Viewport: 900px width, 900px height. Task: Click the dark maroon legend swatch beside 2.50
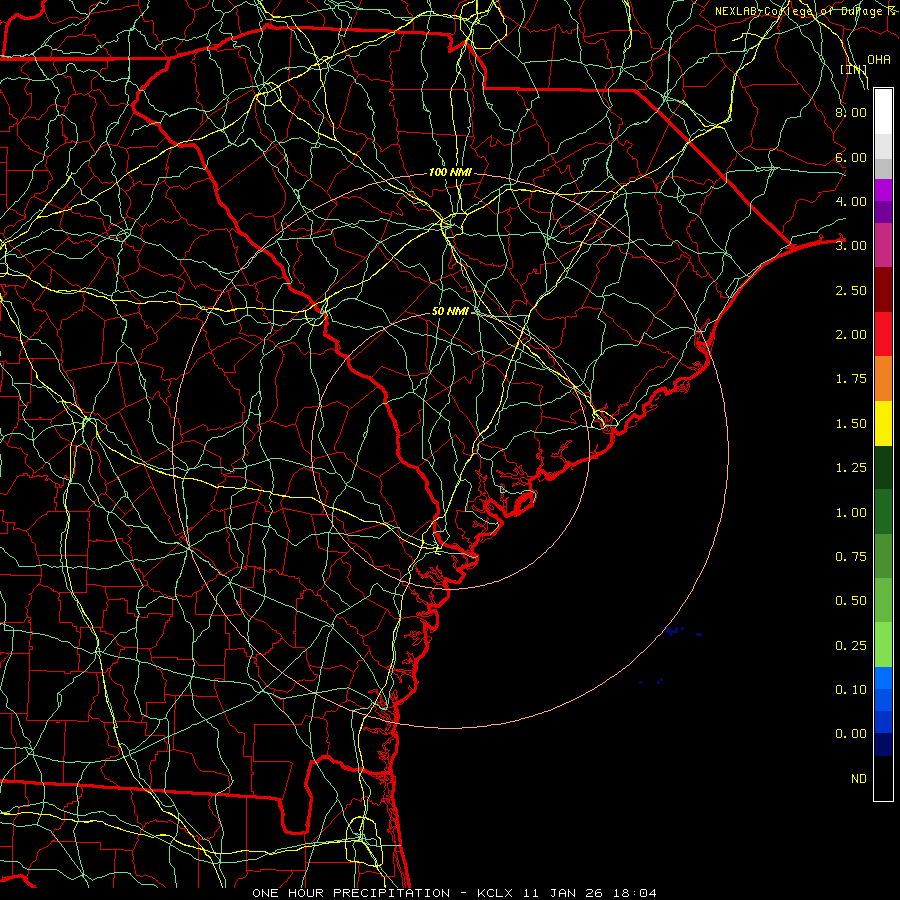(883, 290)
